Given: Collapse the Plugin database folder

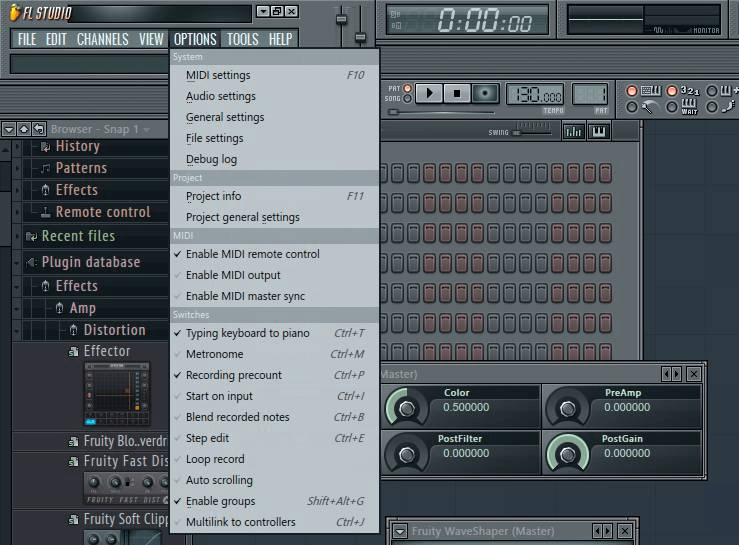Looking at the screenshot, I should point(90,262).
